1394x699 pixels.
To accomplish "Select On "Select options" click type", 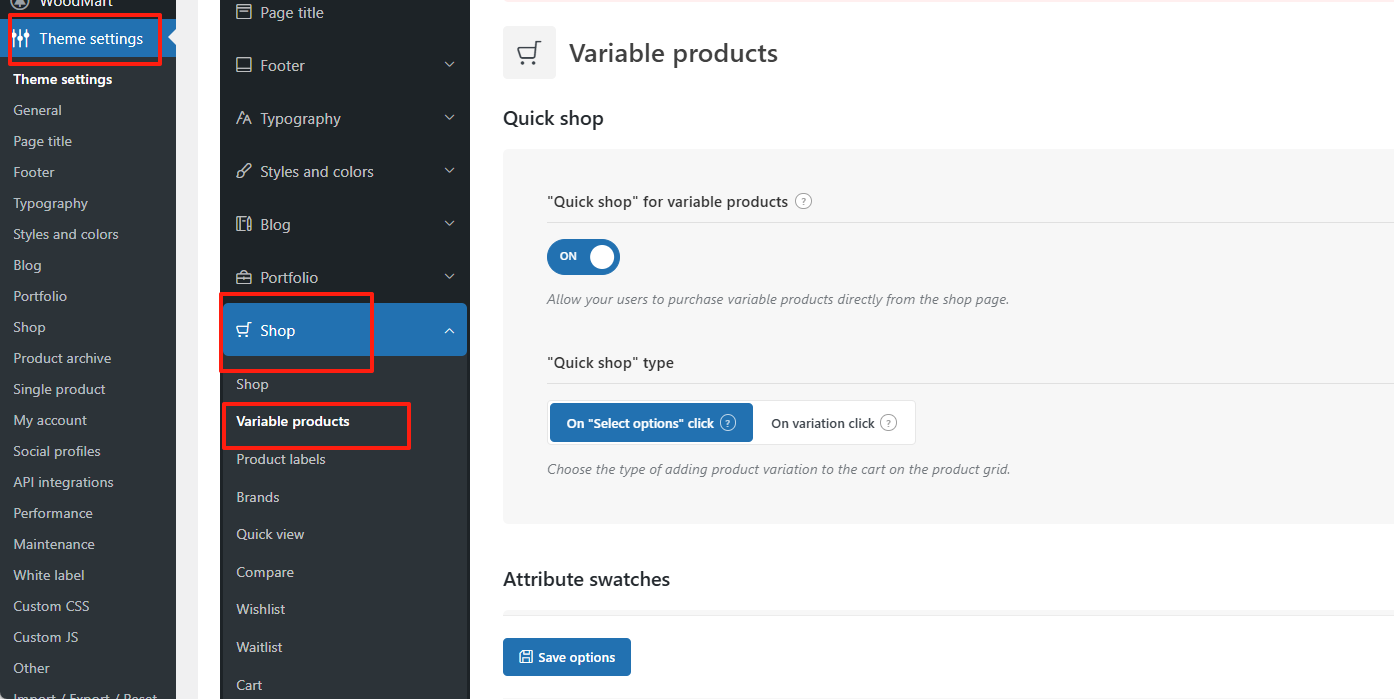I will [651, 423].
